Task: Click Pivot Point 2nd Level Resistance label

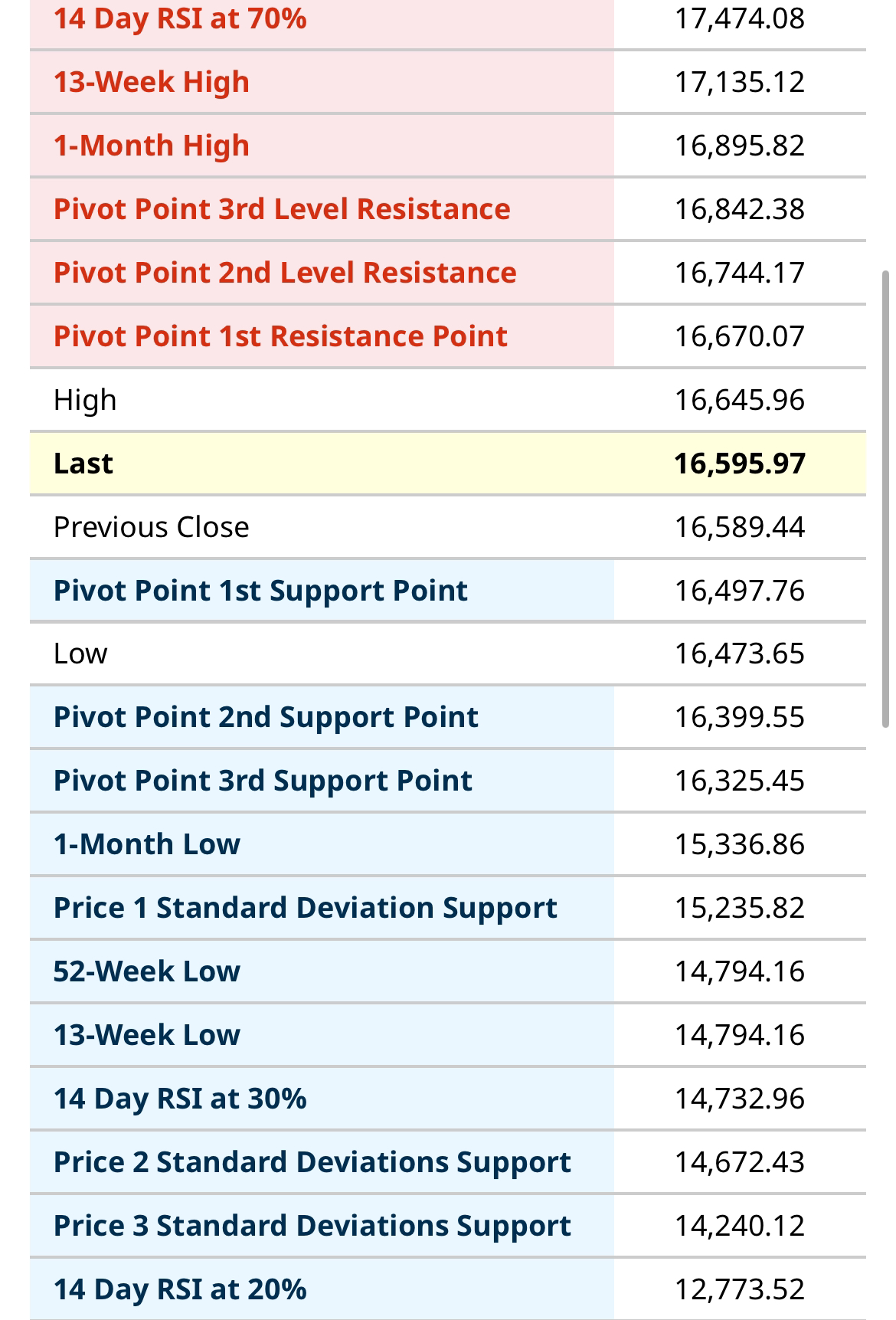Action: 285,273
